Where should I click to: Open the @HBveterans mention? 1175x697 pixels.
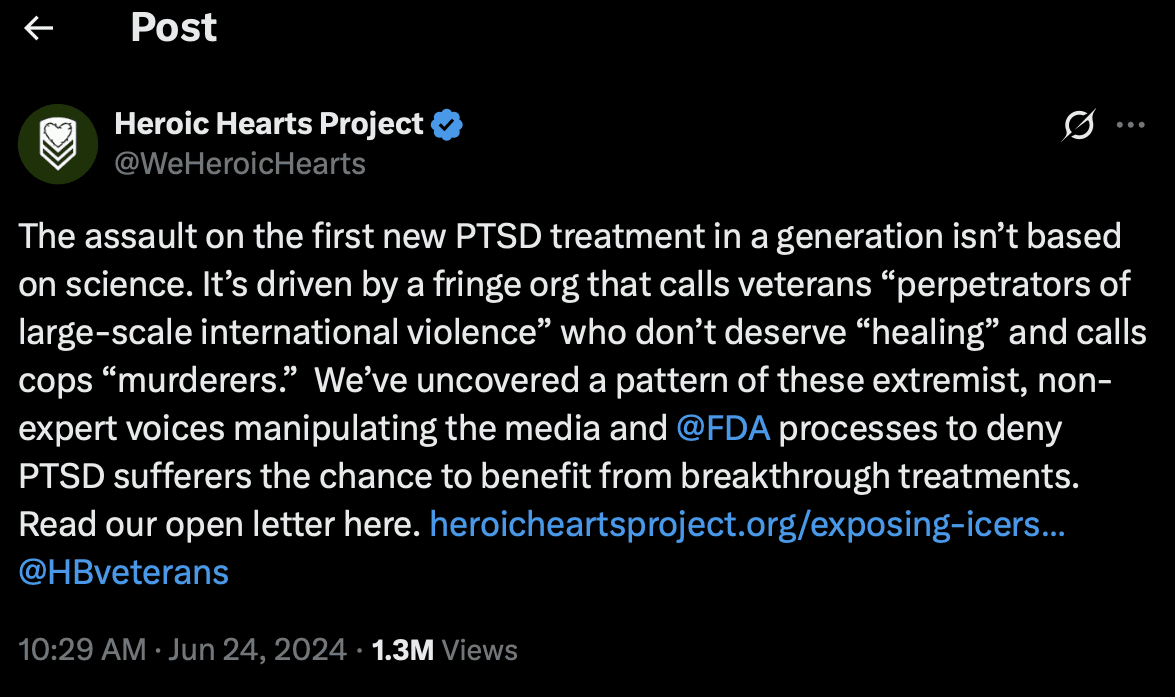[x=124, y=572]
